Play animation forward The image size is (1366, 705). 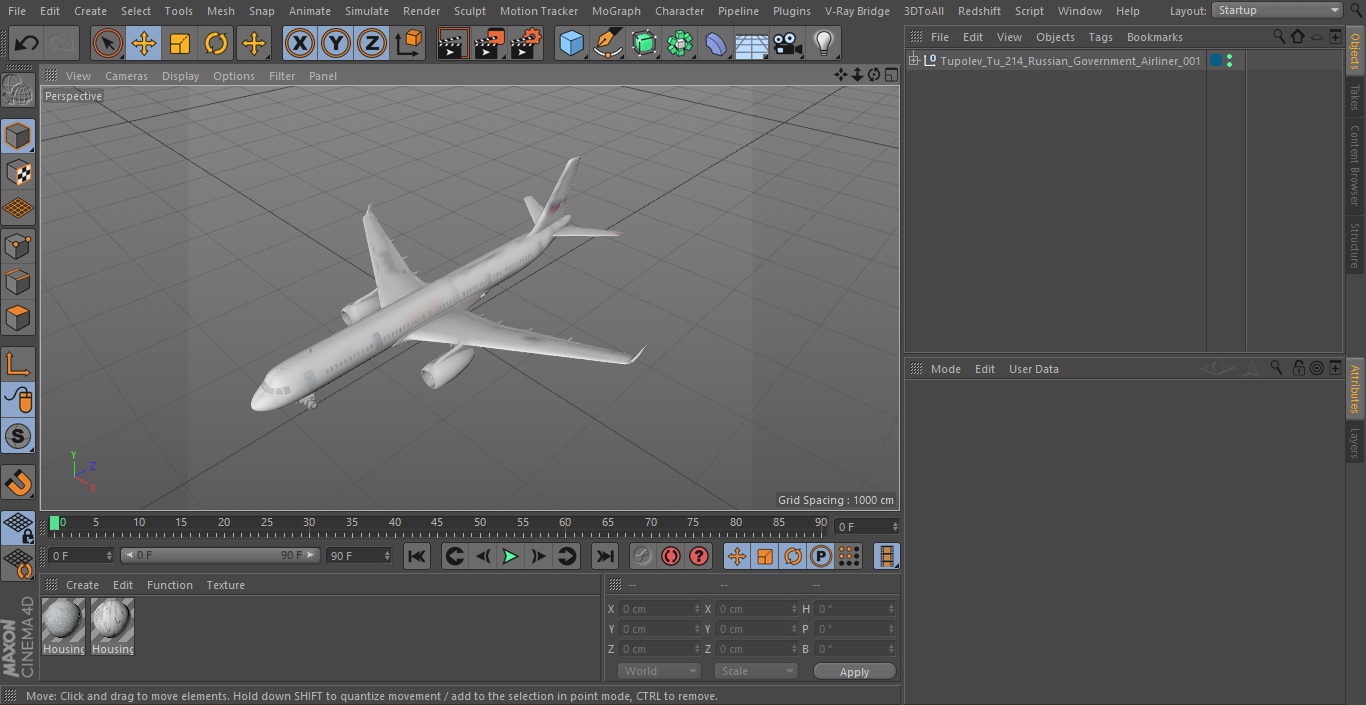coord(510,556)
